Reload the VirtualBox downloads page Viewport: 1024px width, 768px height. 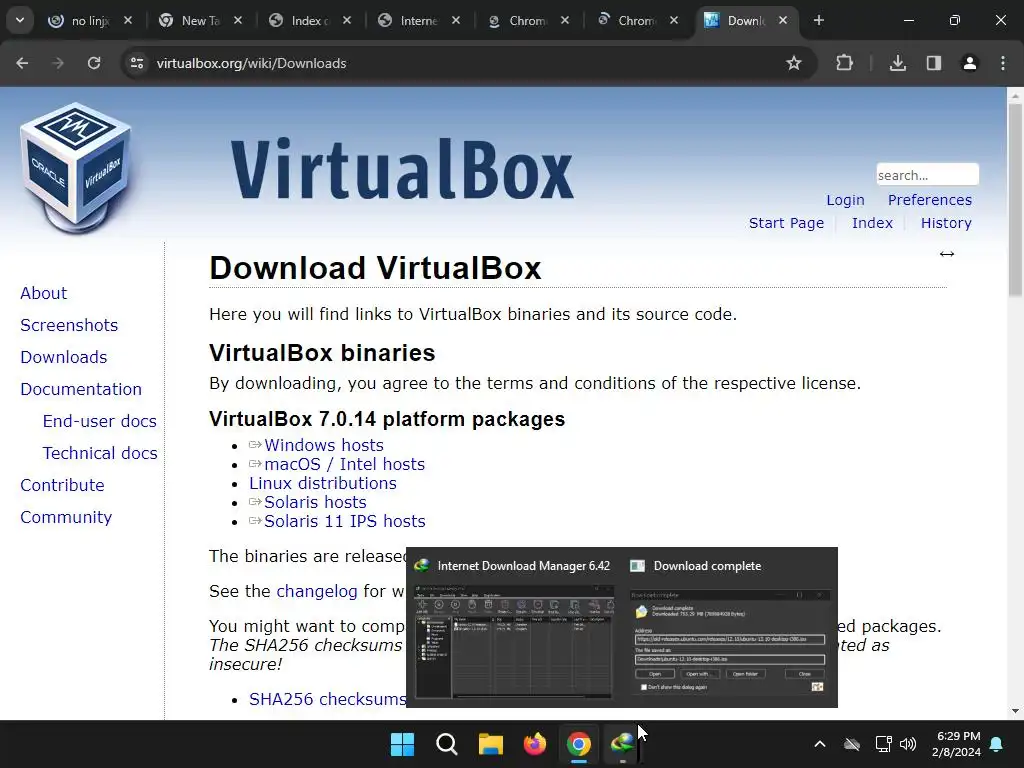[x=94, y=63]
